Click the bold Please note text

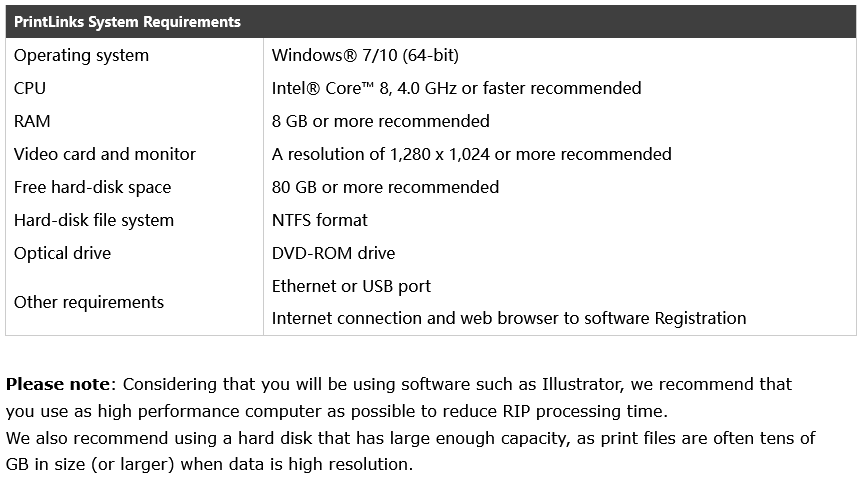coord(58,384)
